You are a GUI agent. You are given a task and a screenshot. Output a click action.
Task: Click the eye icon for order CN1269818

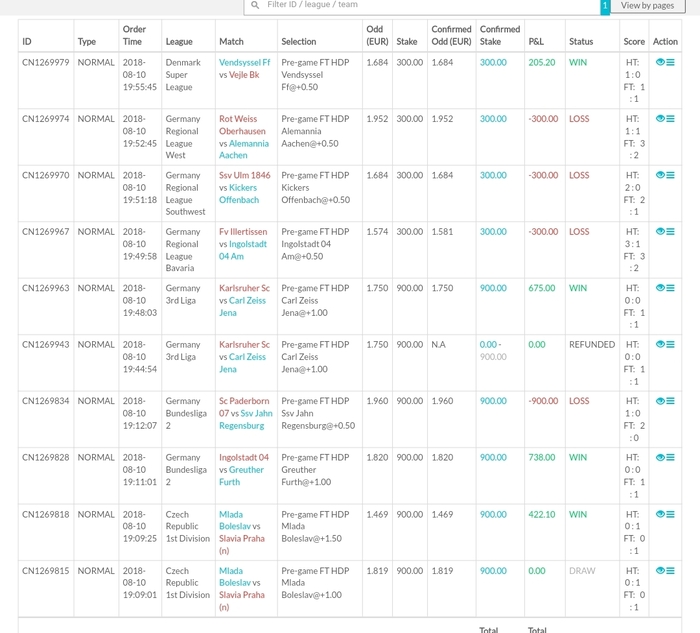(x=660, y=514)
